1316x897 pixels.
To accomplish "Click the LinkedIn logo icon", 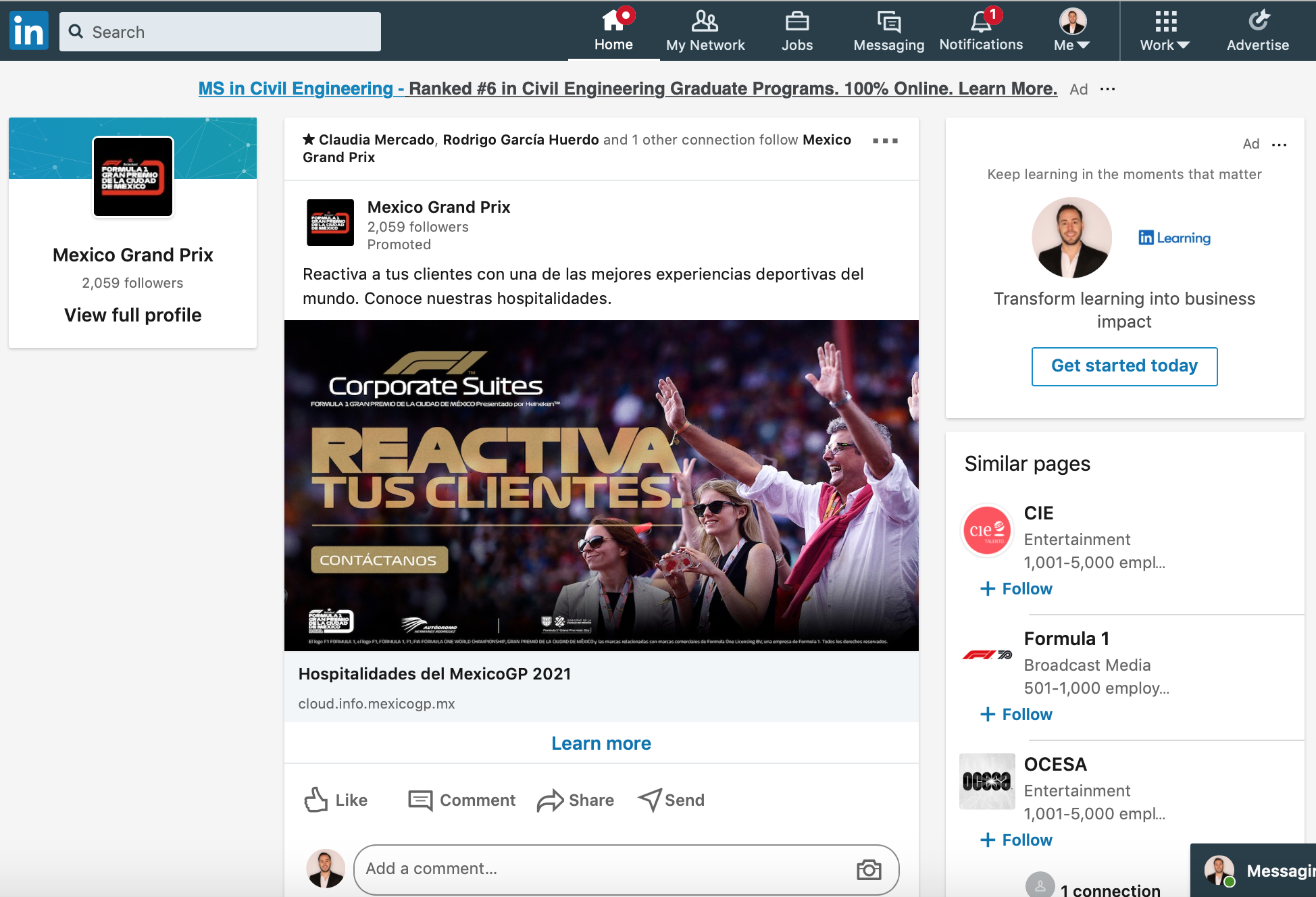I will (x=29, y=31).
